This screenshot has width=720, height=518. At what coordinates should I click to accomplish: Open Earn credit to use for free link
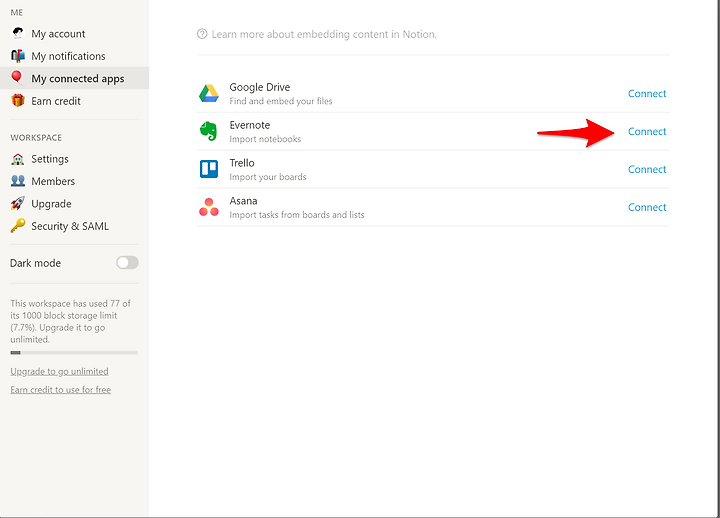pos(61,389)
